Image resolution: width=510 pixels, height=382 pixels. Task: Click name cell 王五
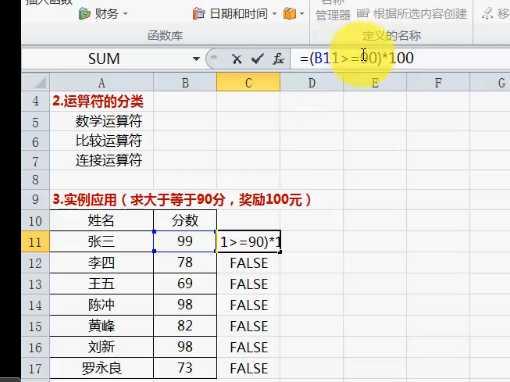(101, 284)
